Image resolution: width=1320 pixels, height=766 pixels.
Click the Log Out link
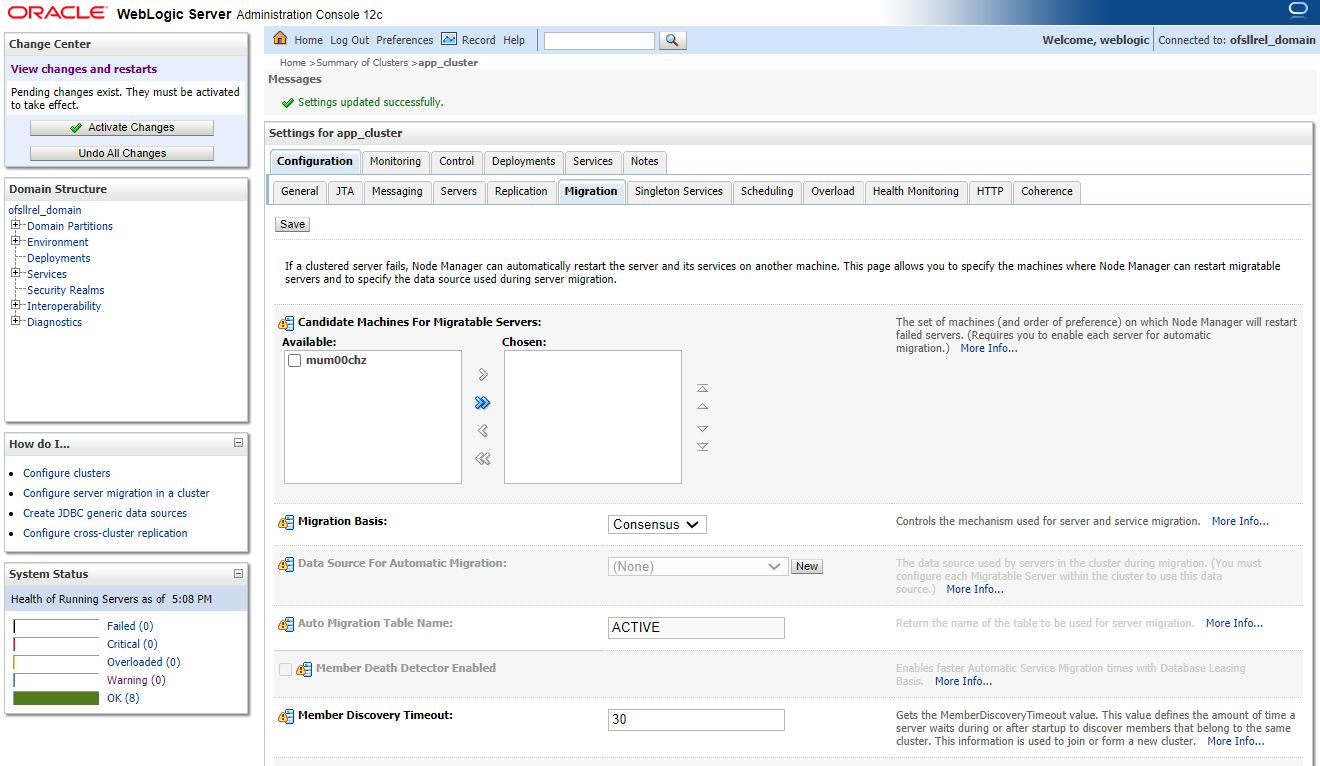pos(350,40)
